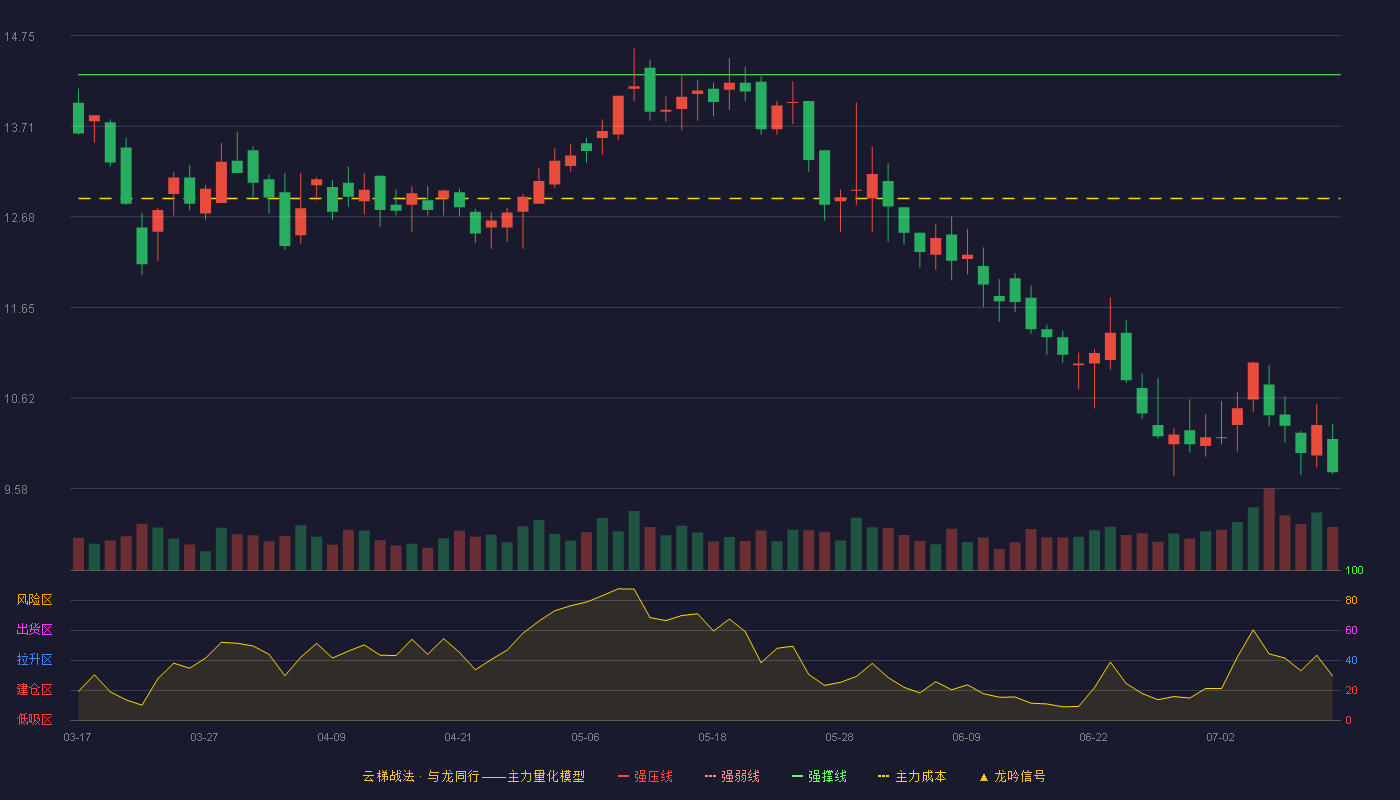The width and height of the screenshot is (1400, 800).
Task: Click the 04-09 date label
Action: tap(331, 737)
